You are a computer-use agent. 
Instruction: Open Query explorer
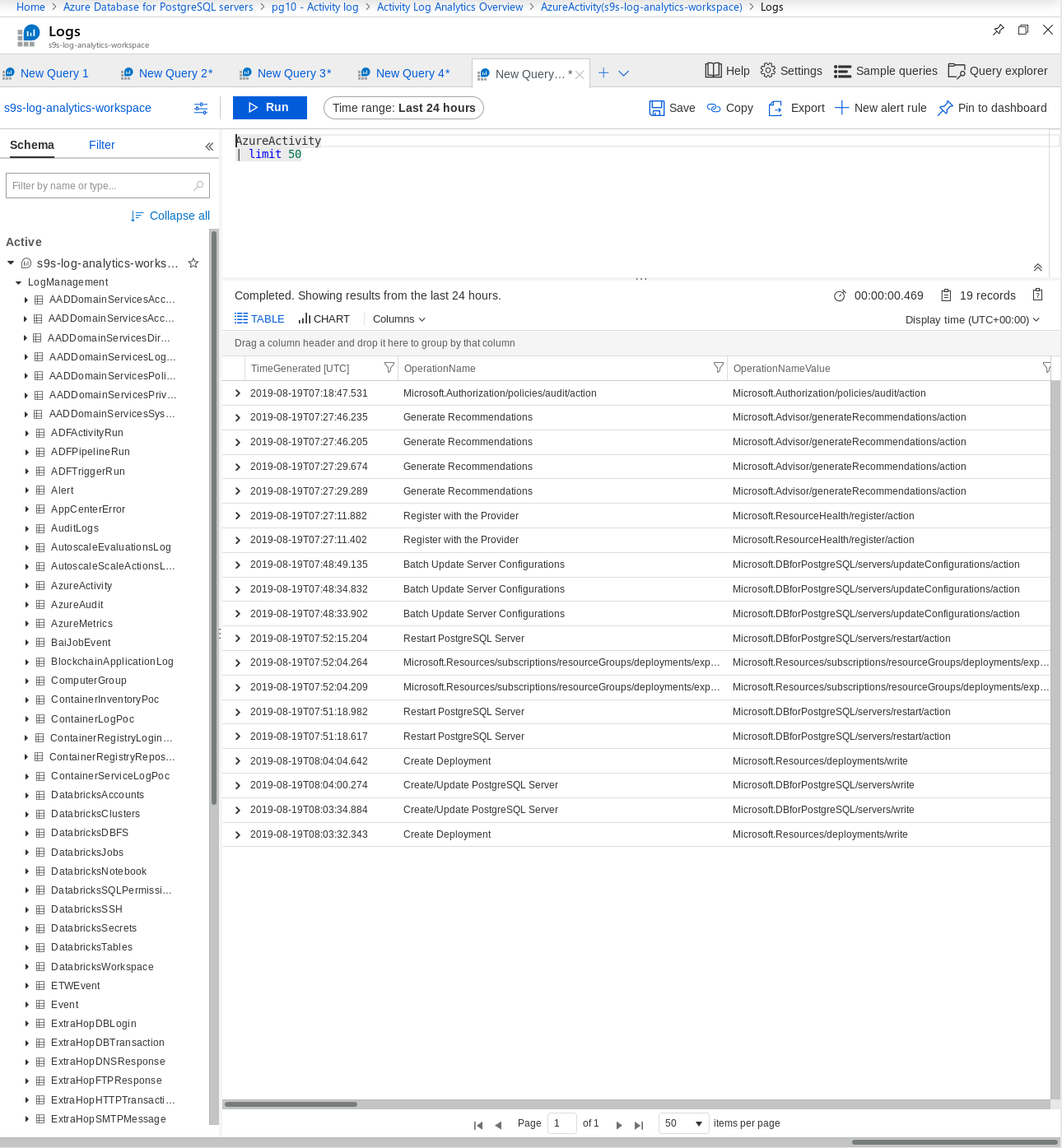click(997, 71)
